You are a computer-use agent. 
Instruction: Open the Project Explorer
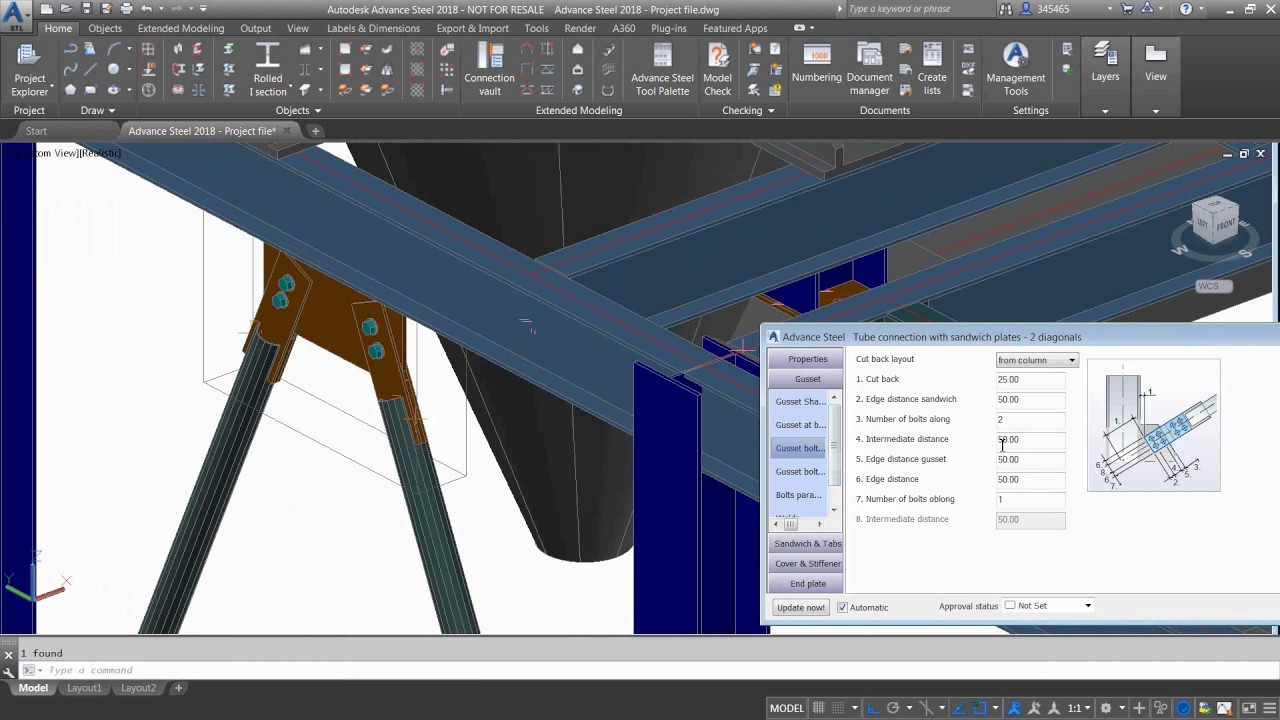[x=29, y=70]
